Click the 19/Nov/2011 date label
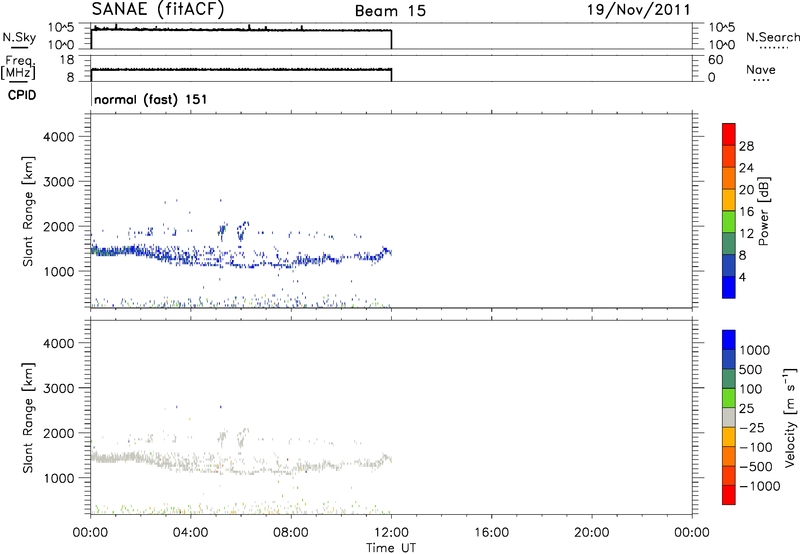 [x=639, y=10]
